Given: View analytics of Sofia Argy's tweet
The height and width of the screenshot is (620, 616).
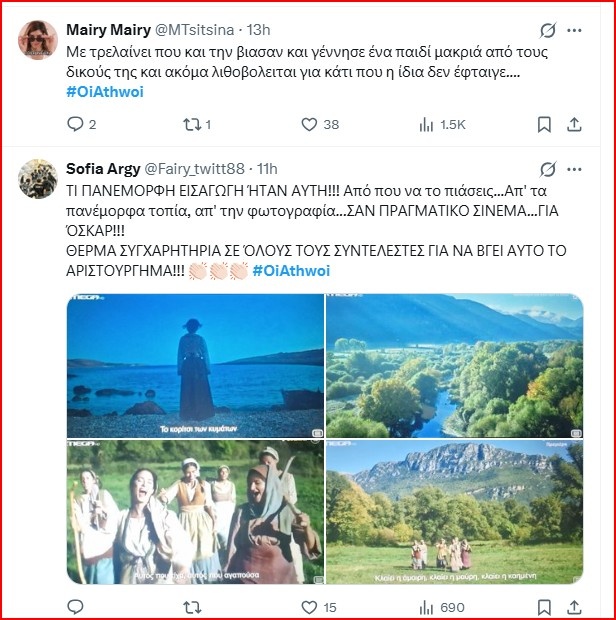Looking at the screenshot, I should pyautogui.click(x=427, y=607).
